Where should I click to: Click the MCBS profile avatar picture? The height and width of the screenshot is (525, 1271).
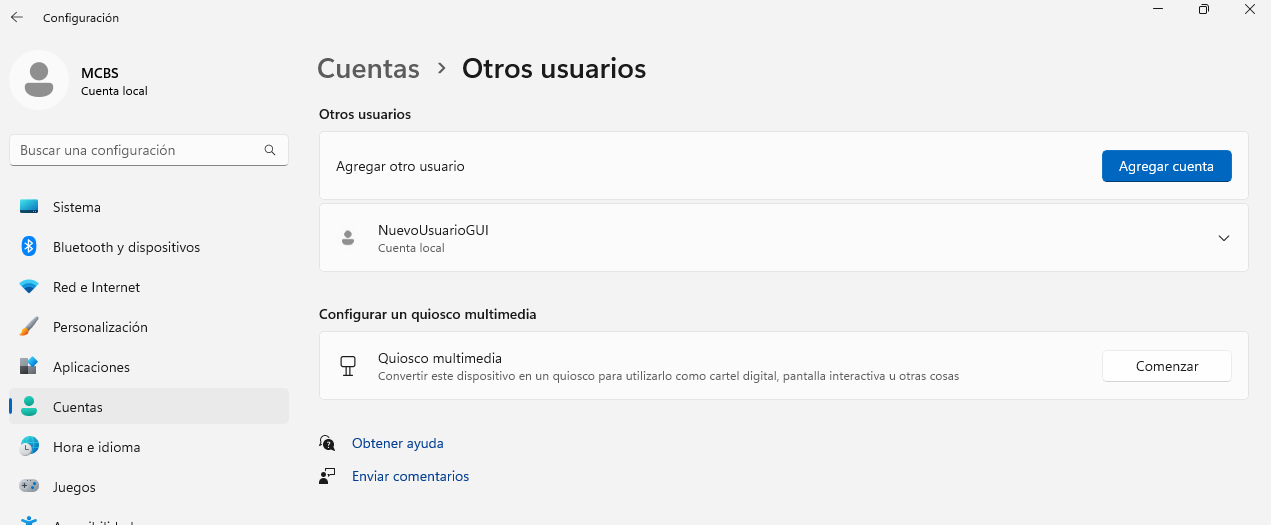coord(39,80)
